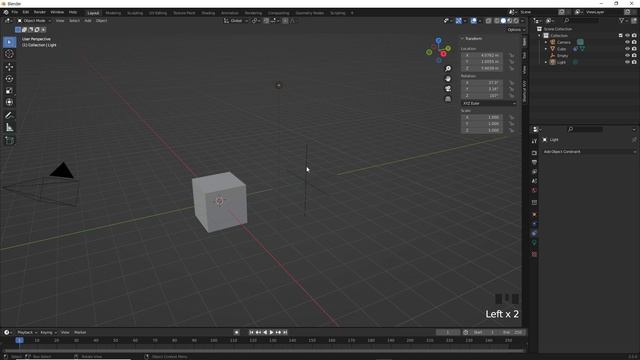The width and height of the screenshot is (640, 360).
Task: Open the Object Mode dropdown
Action: coord(34,21)
